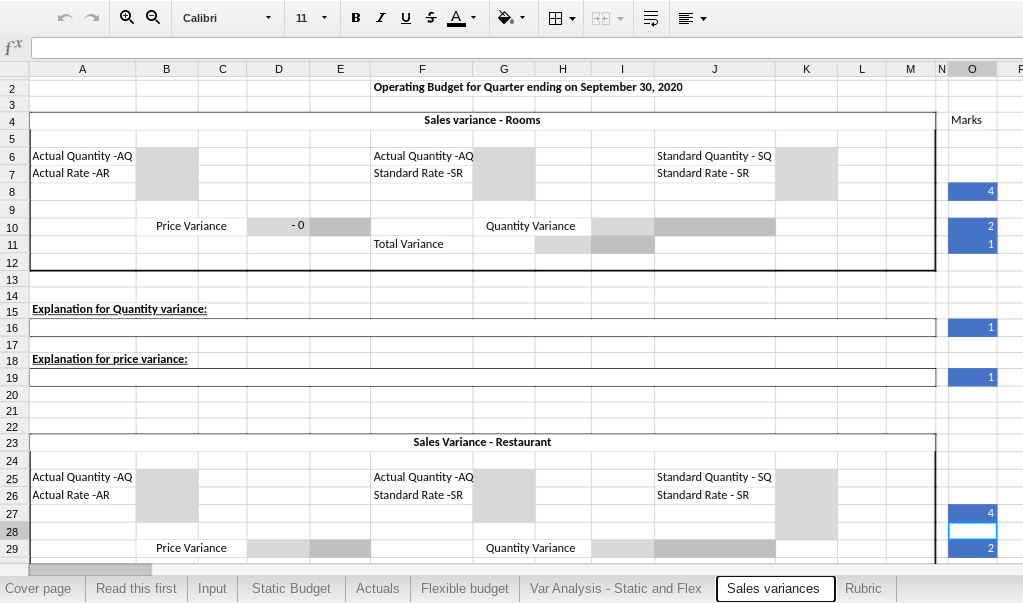Open the Rubric sheet tab
This screenshot has width=1023, height=603.
click(863, 588)
